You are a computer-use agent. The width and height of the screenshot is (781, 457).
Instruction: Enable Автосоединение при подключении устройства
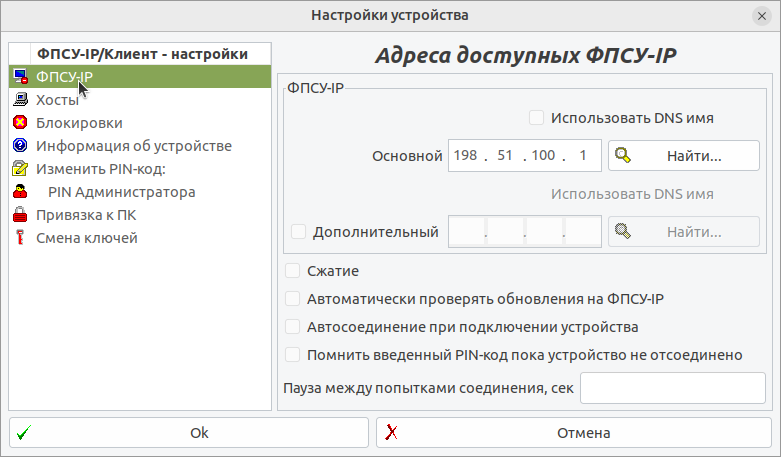293,326
